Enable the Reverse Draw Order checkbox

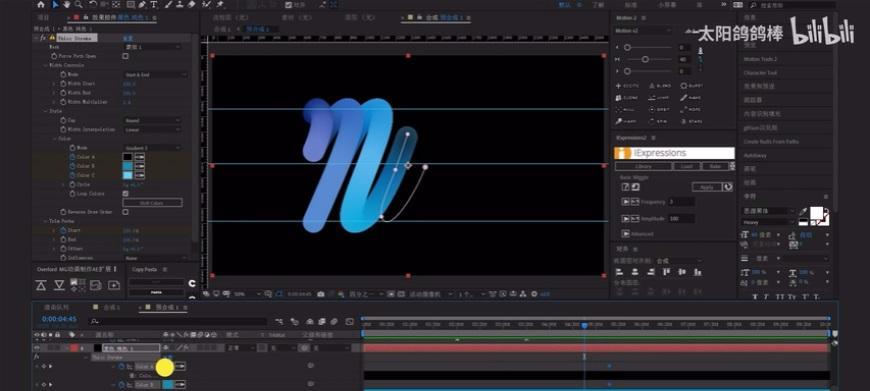click(125, 212)
